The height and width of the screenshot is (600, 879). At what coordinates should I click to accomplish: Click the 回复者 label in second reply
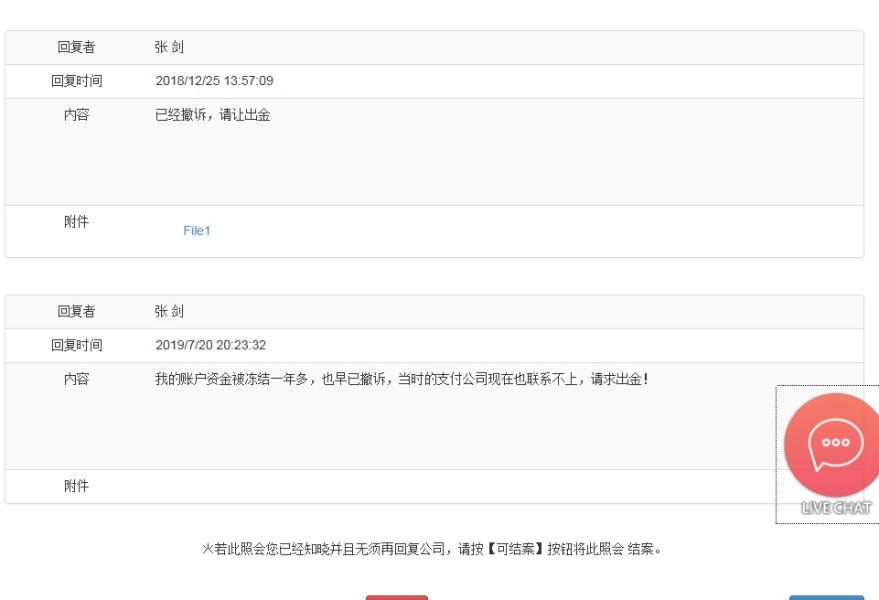click(x=76, y=311)
